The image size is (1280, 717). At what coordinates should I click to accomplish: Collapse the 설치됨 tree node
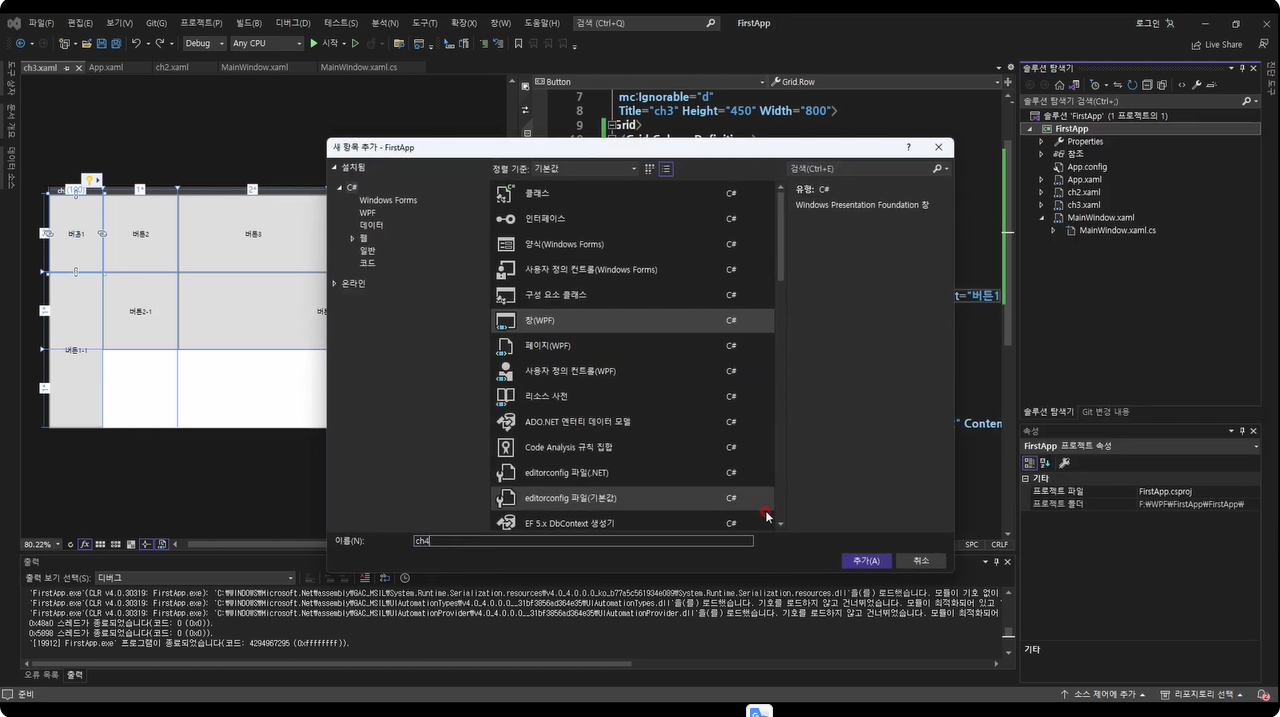tap(335, 168)
